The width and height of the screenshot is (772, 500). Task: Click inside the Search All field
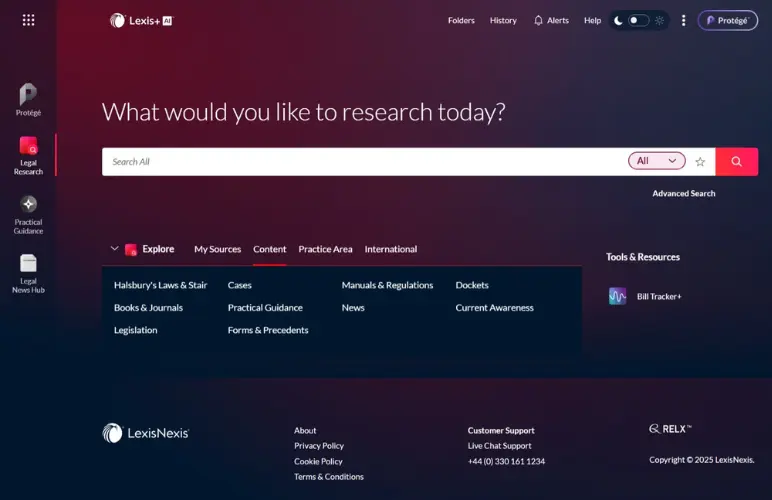pyautogui.click(x=360, y=161)
